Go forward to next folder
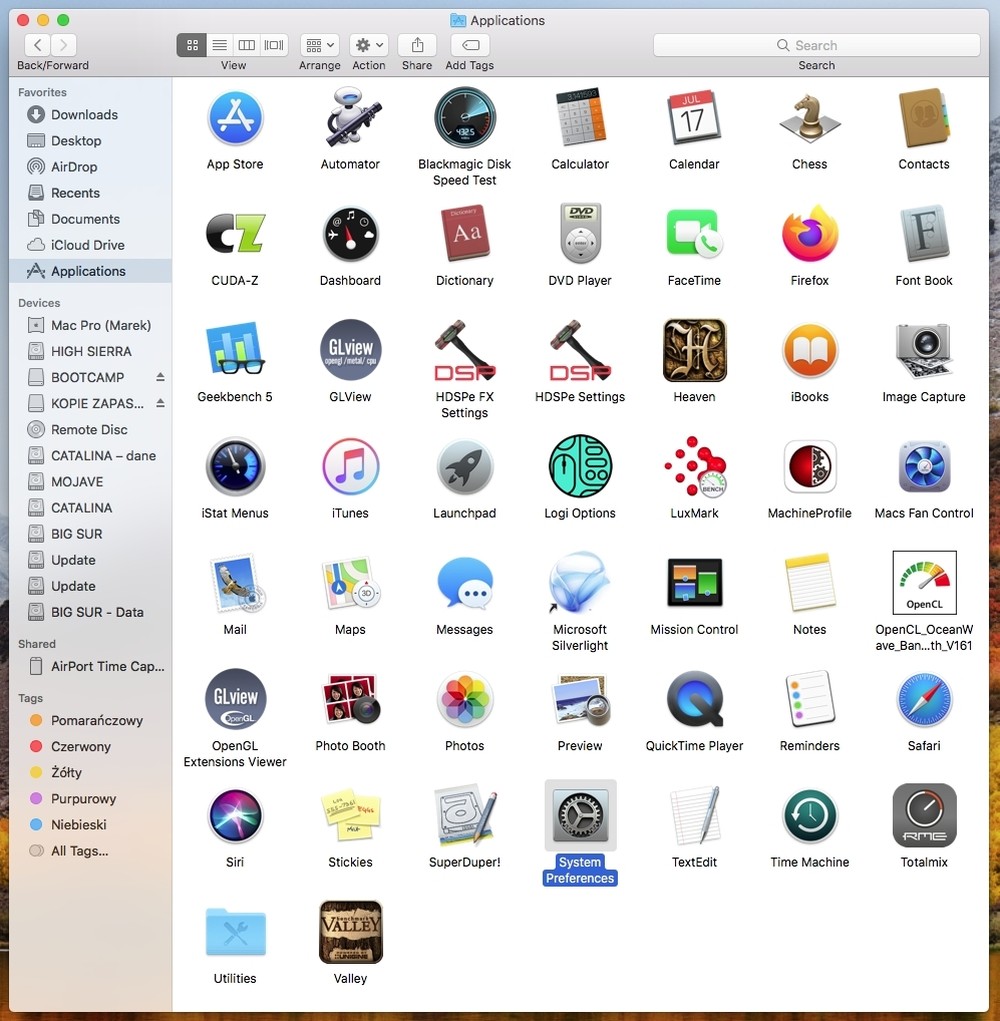 pyautogui.click(x=64, y=45)
